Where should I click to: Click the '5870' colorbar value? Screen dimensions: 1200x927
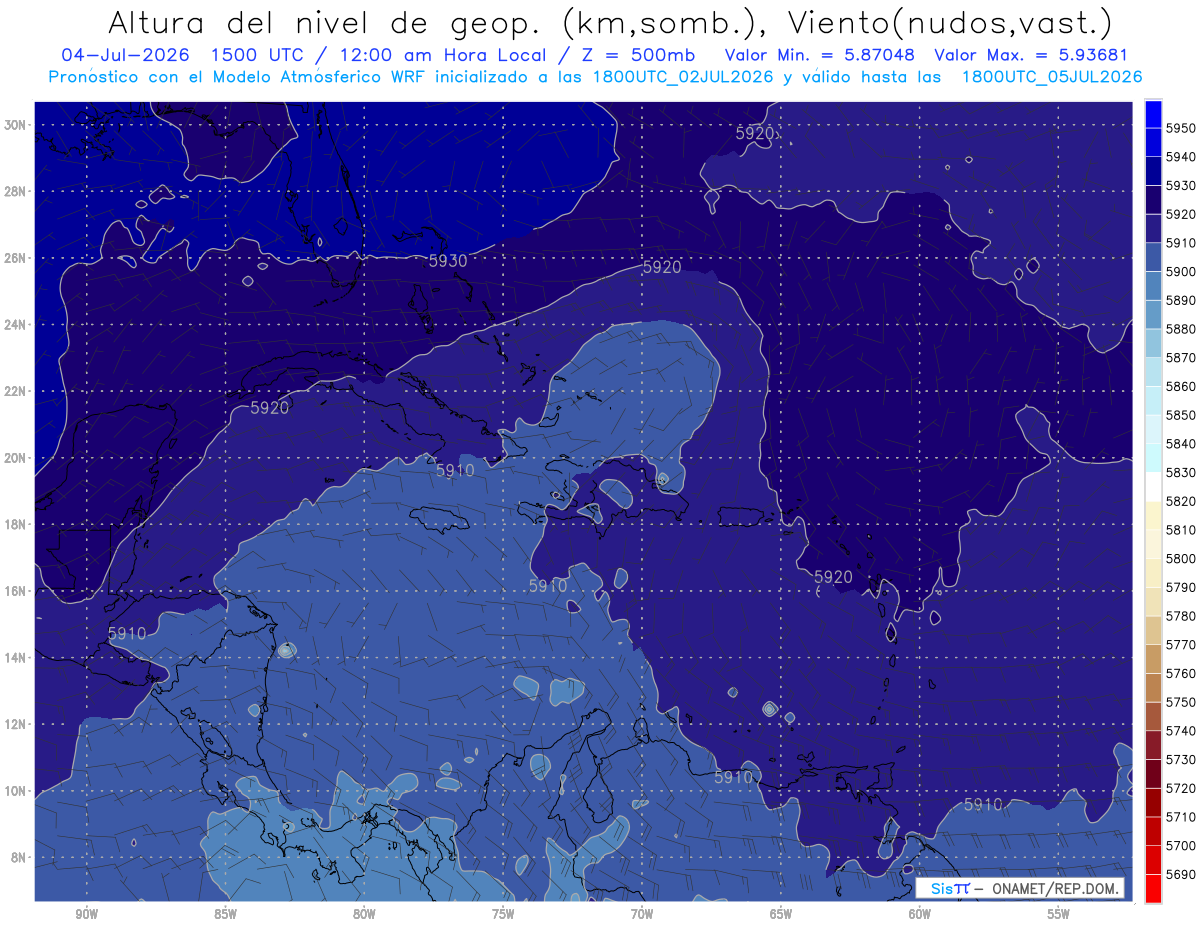point(1180,358)
